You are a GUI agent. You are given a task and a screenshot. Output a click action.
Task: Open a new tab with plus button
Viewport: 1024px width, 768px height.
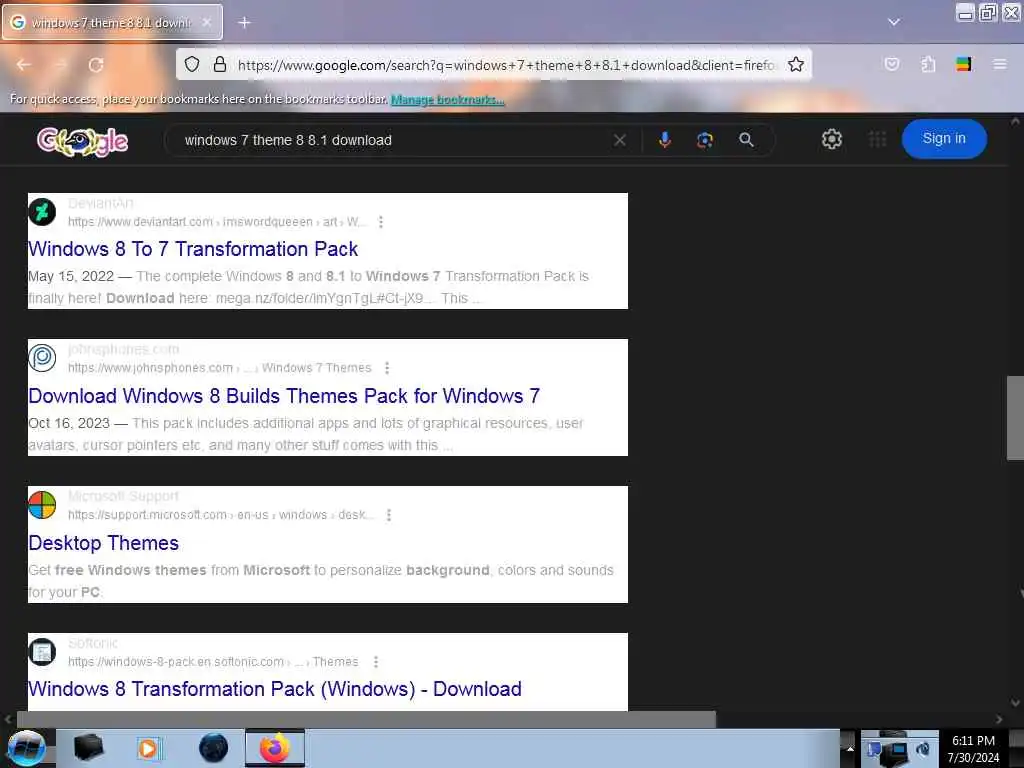pos(244,22)
